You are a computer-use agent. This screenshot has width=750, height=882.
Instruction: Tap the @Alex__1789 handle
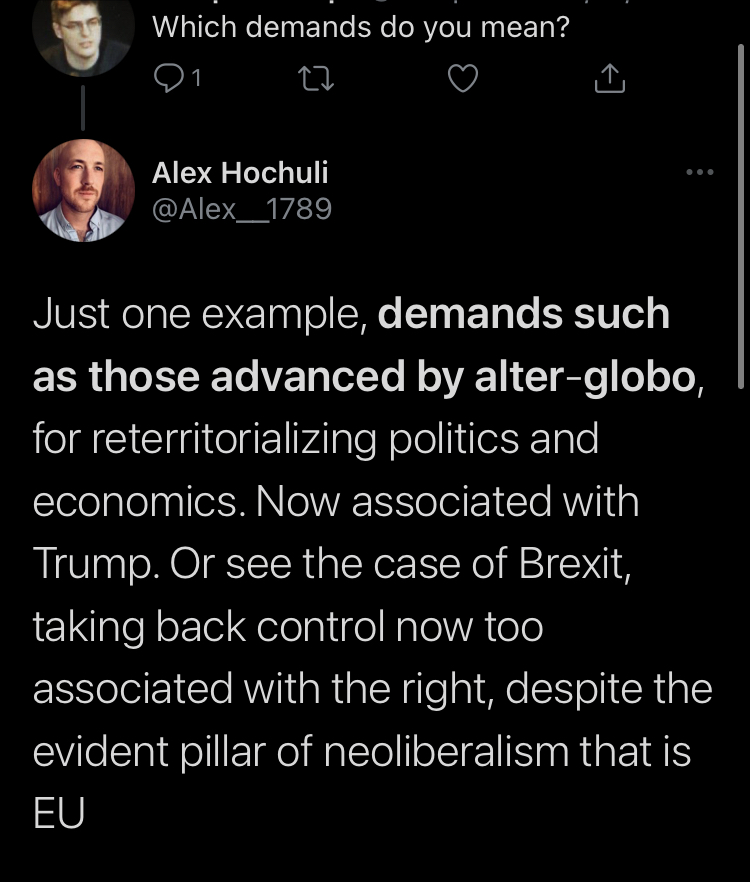coord(241,209)
